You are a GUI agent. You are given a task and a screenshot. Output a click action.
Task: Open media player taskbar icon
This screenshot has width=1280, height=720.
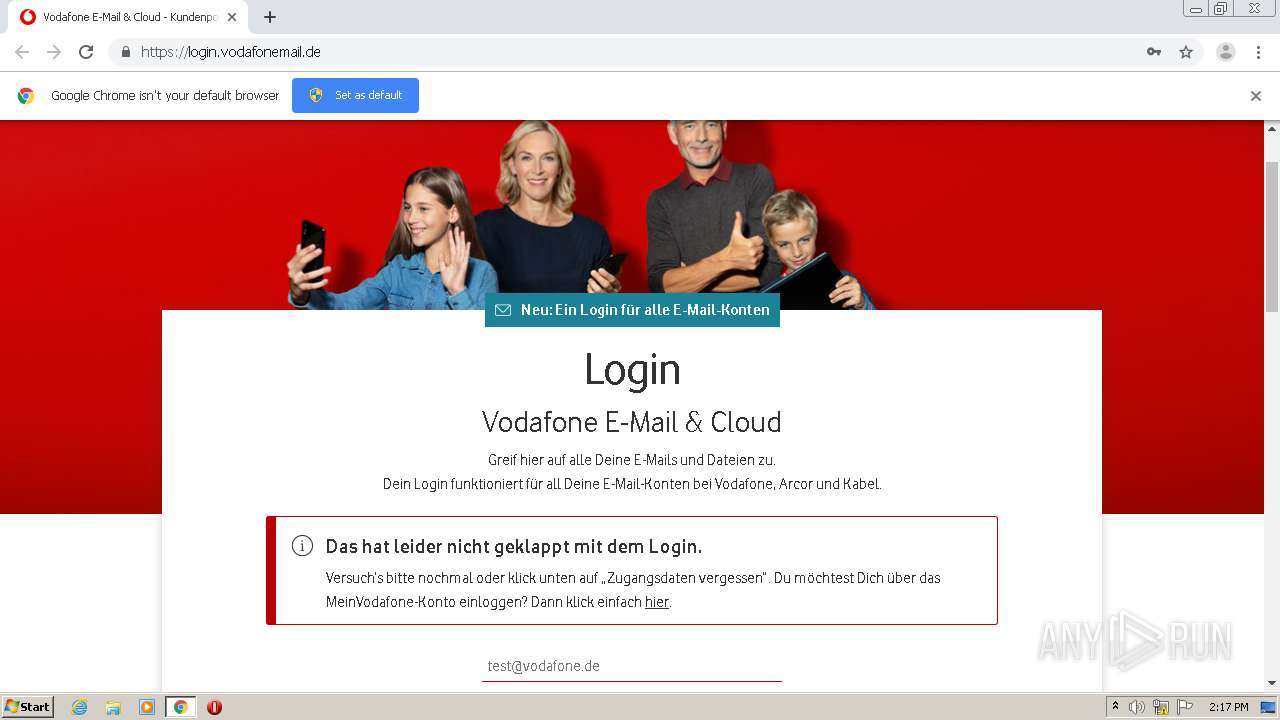[x=146, y=707]
